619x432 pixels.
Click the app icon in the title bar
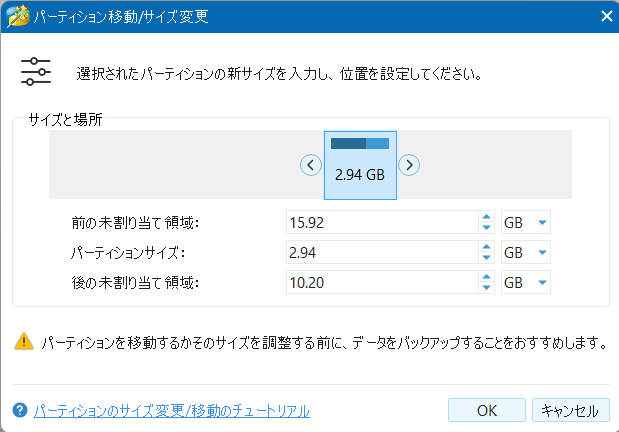tap(16, 15)
